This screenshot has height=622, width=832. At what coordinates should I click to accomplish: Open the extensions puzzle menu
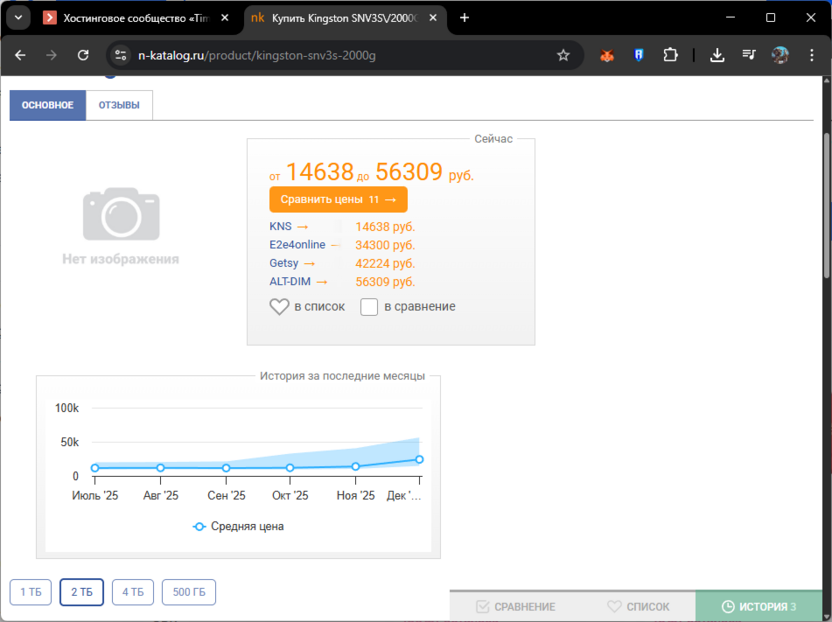671,55
